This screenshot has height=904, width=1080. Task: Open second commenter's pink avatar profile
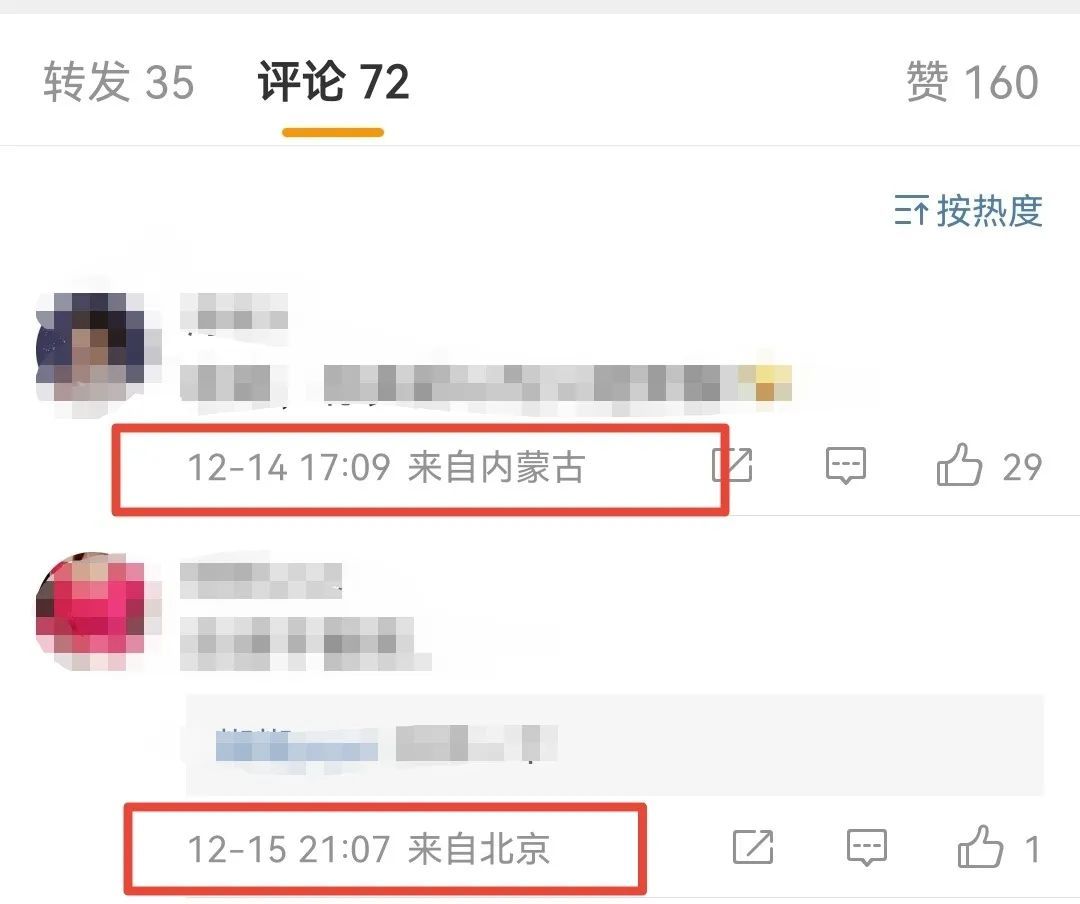[95, 610]
